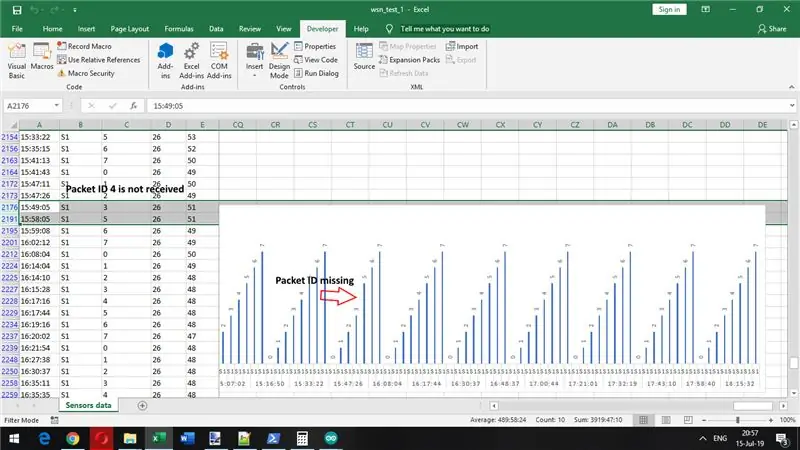Open XML Expansion Packs
This screenshot has height=450, width=800.
[409, 60]
